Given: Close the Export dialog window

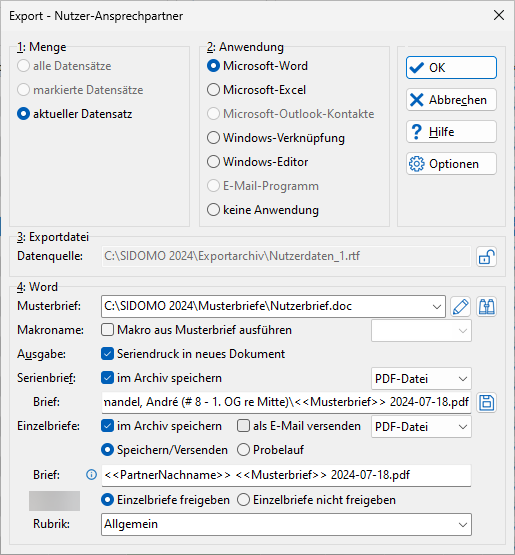Looking at the screenshot, I should [499, 16].
